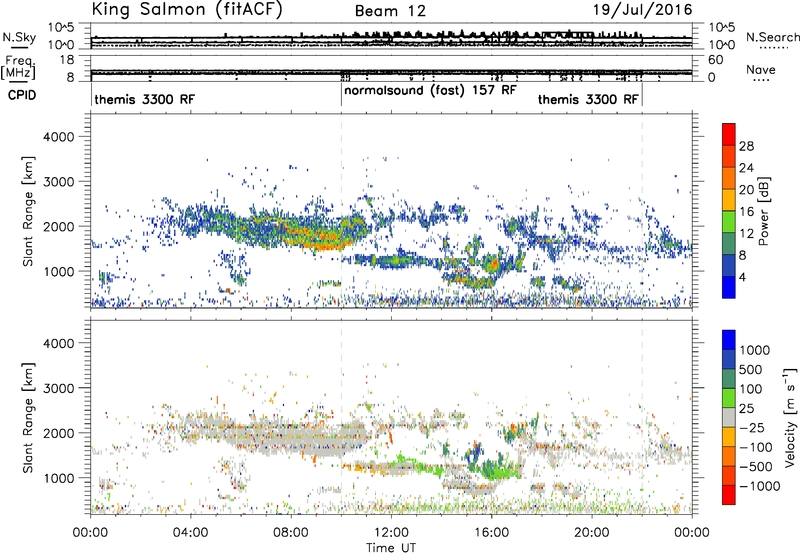Click the "12:00" time tick label
Image resolution: width=800 pixels, height=554 pixels.
click(391, 533)
